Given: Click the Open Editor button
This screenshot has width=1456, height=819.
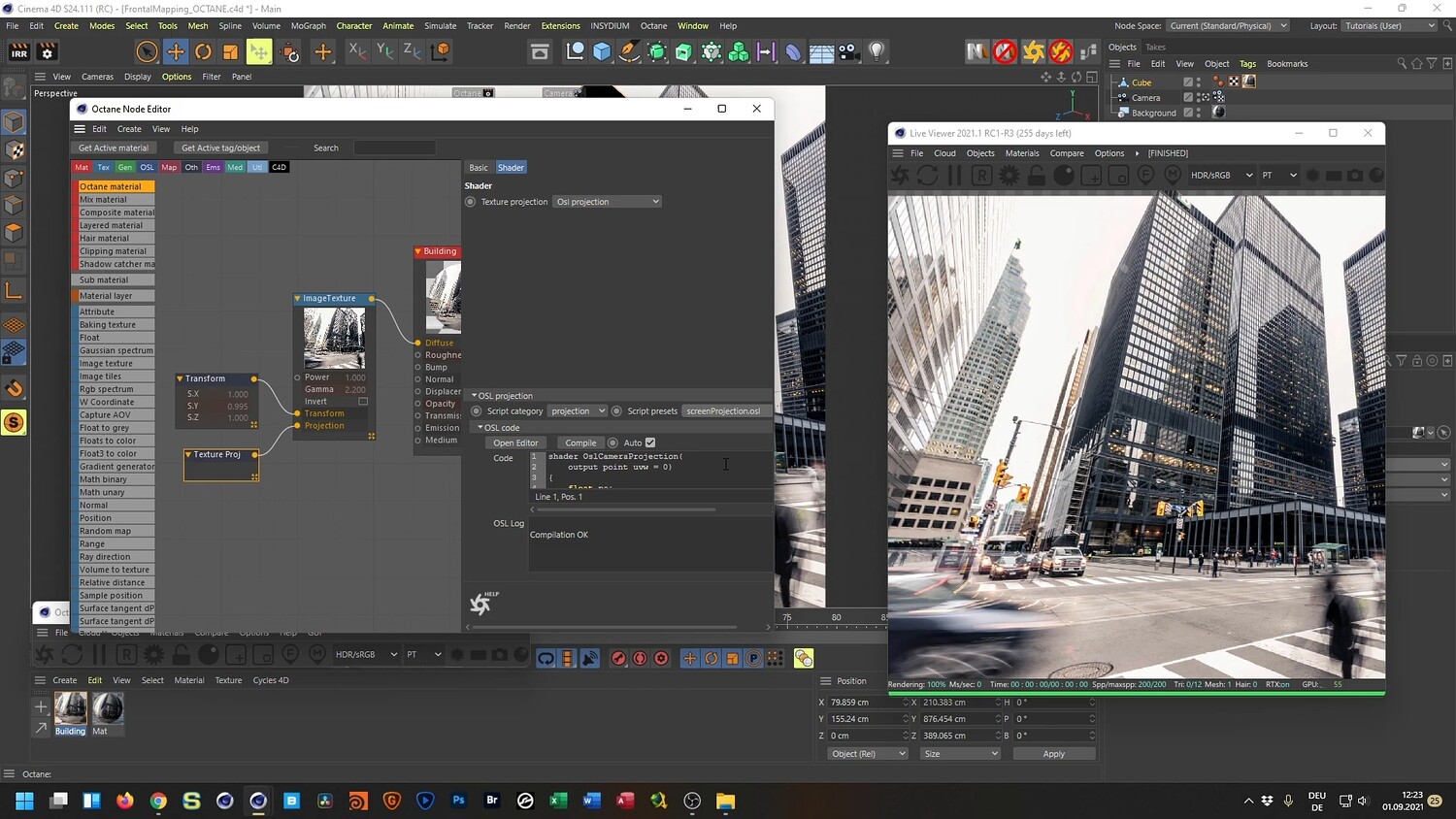Looking at the screenshot, I should point(515,443).
